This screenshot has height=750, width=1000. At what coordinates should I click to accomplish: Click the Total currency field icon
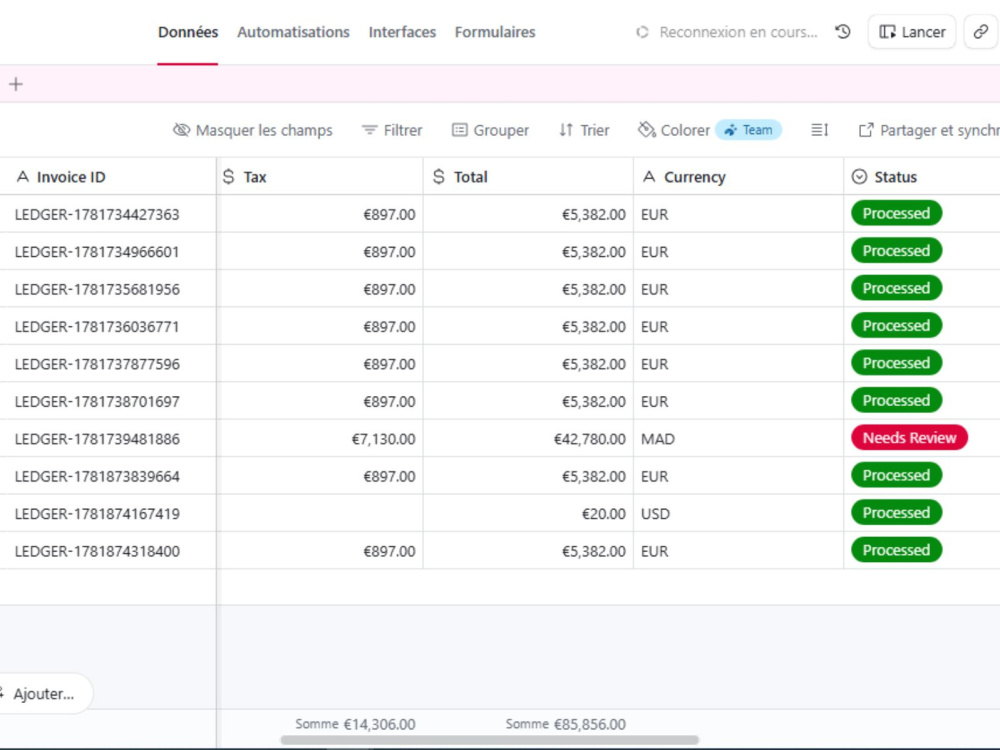click(x=439, y=177)
